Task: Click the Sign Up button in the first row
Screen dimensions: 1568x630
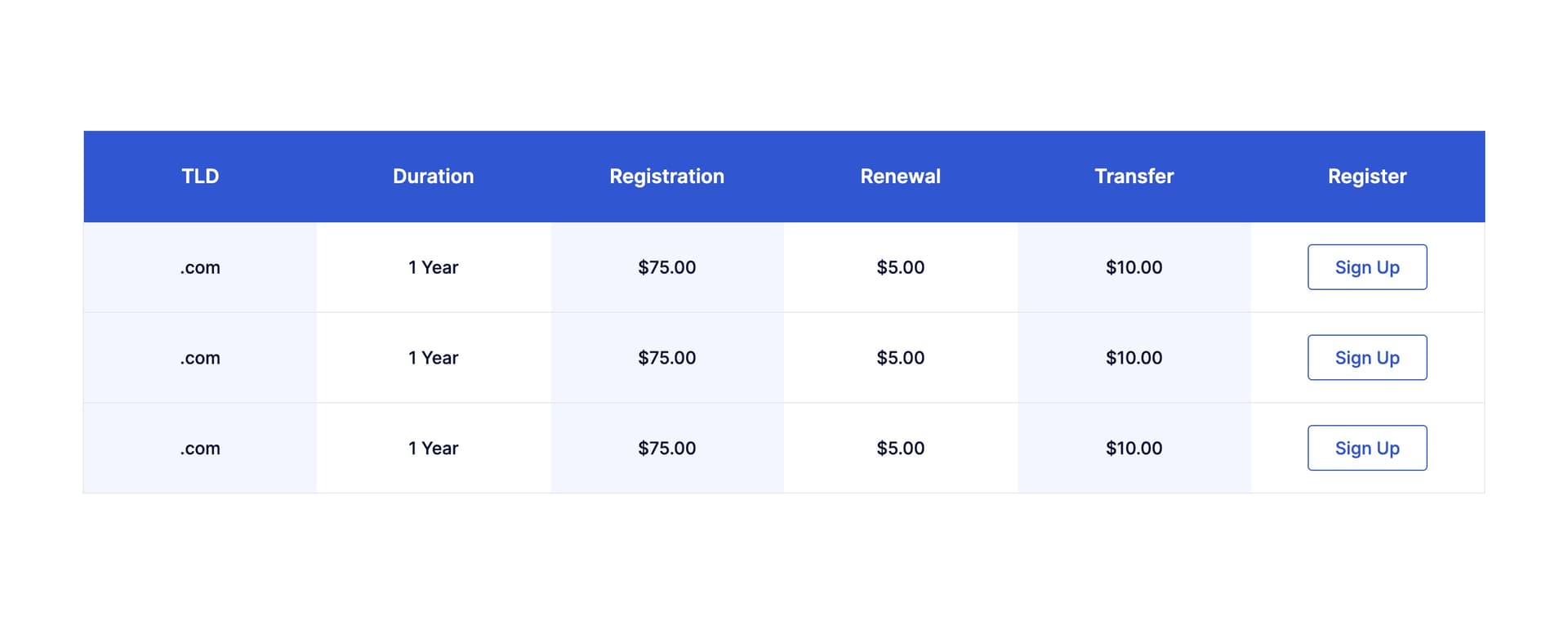Action: tap(1366, 267)
